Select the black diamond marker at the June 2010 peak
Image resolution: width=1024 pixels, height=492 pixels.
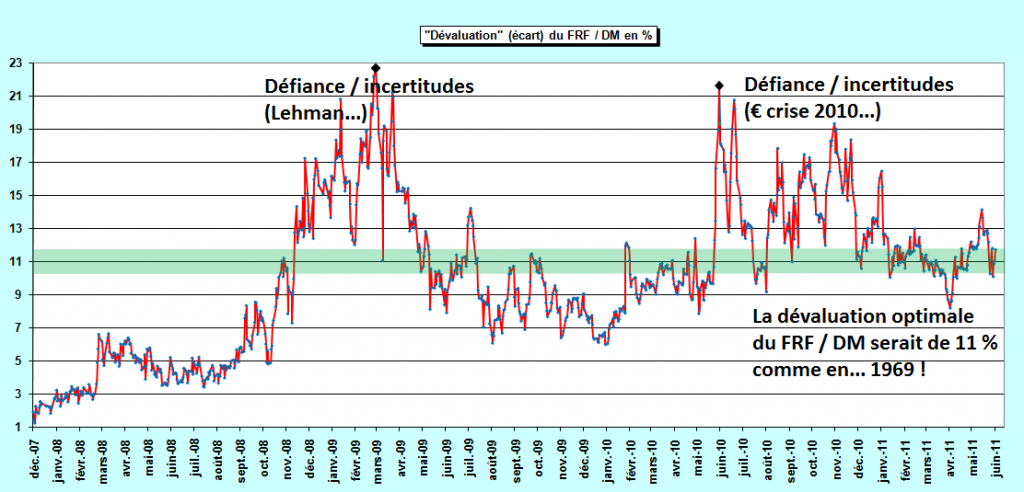coord(719,85)
